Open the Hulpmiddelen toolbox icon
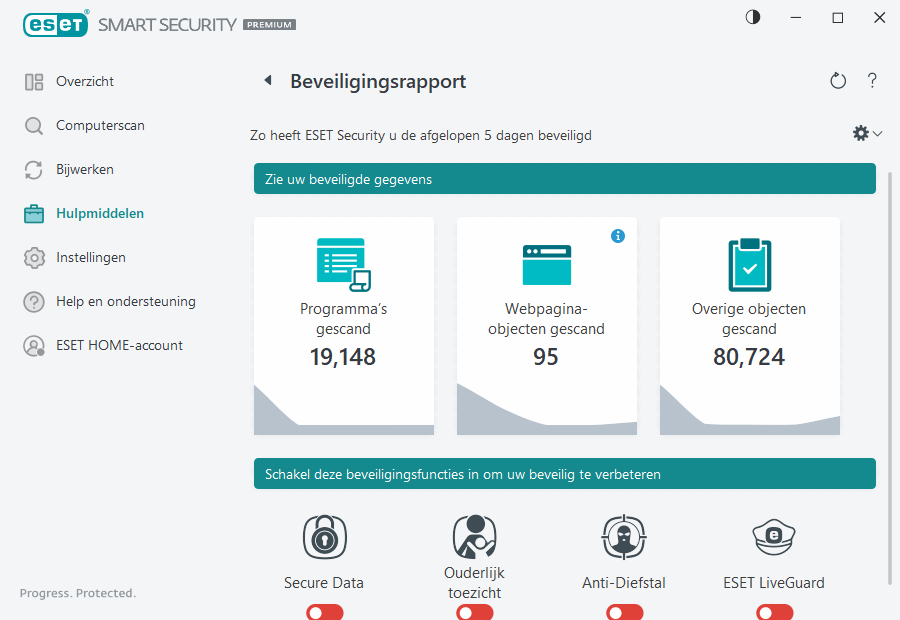 [33, 213]
